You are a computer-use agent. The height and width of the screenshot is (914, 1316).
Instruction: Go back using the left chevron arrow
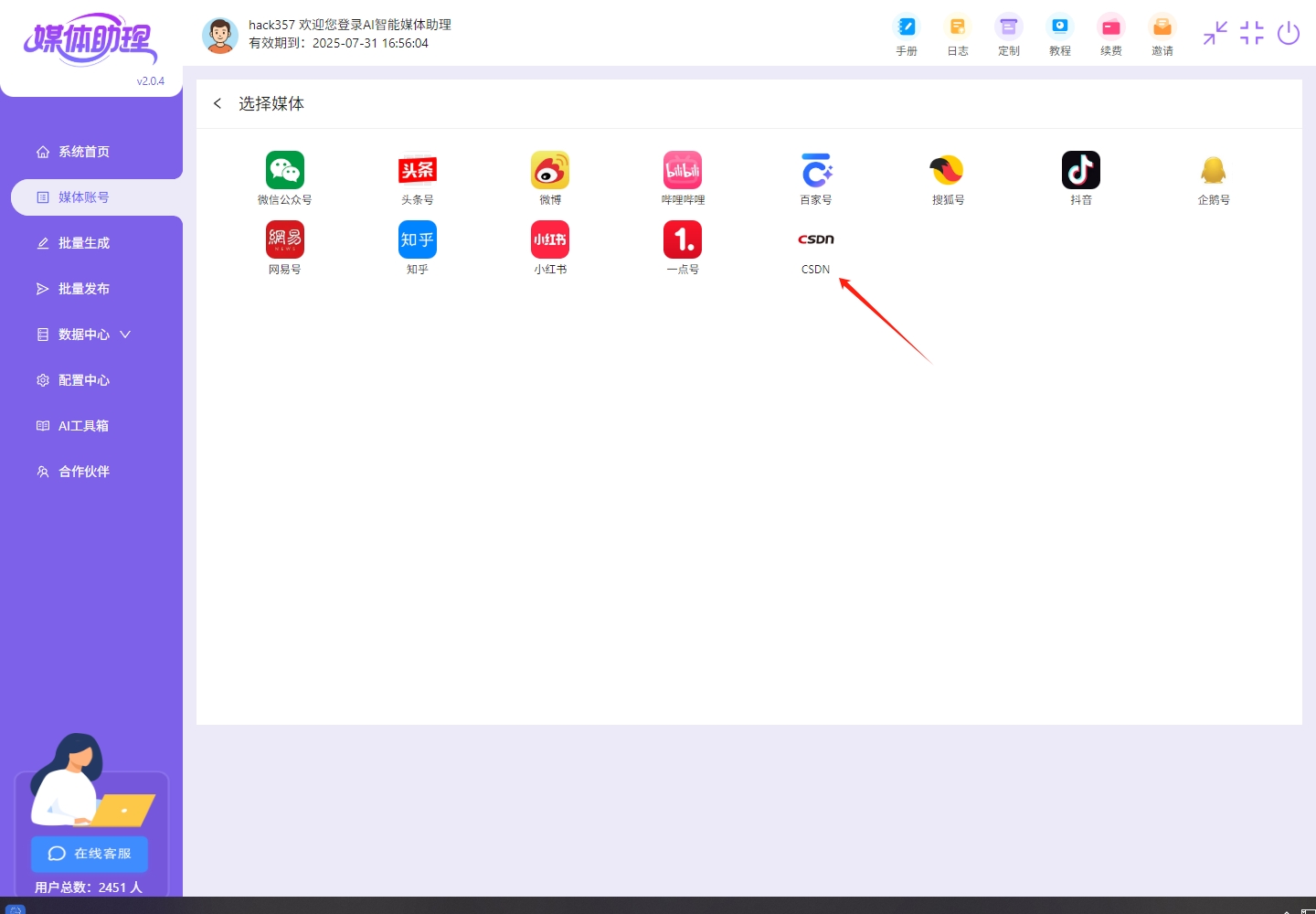pyautogui.click(x=218, y=103)
